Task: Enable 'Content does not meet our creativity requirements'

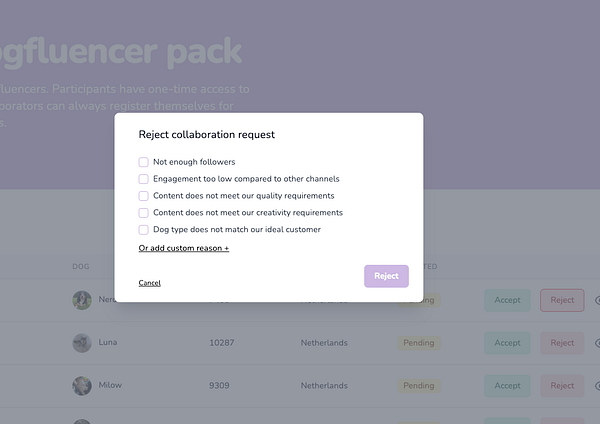Action: (144, 213)
